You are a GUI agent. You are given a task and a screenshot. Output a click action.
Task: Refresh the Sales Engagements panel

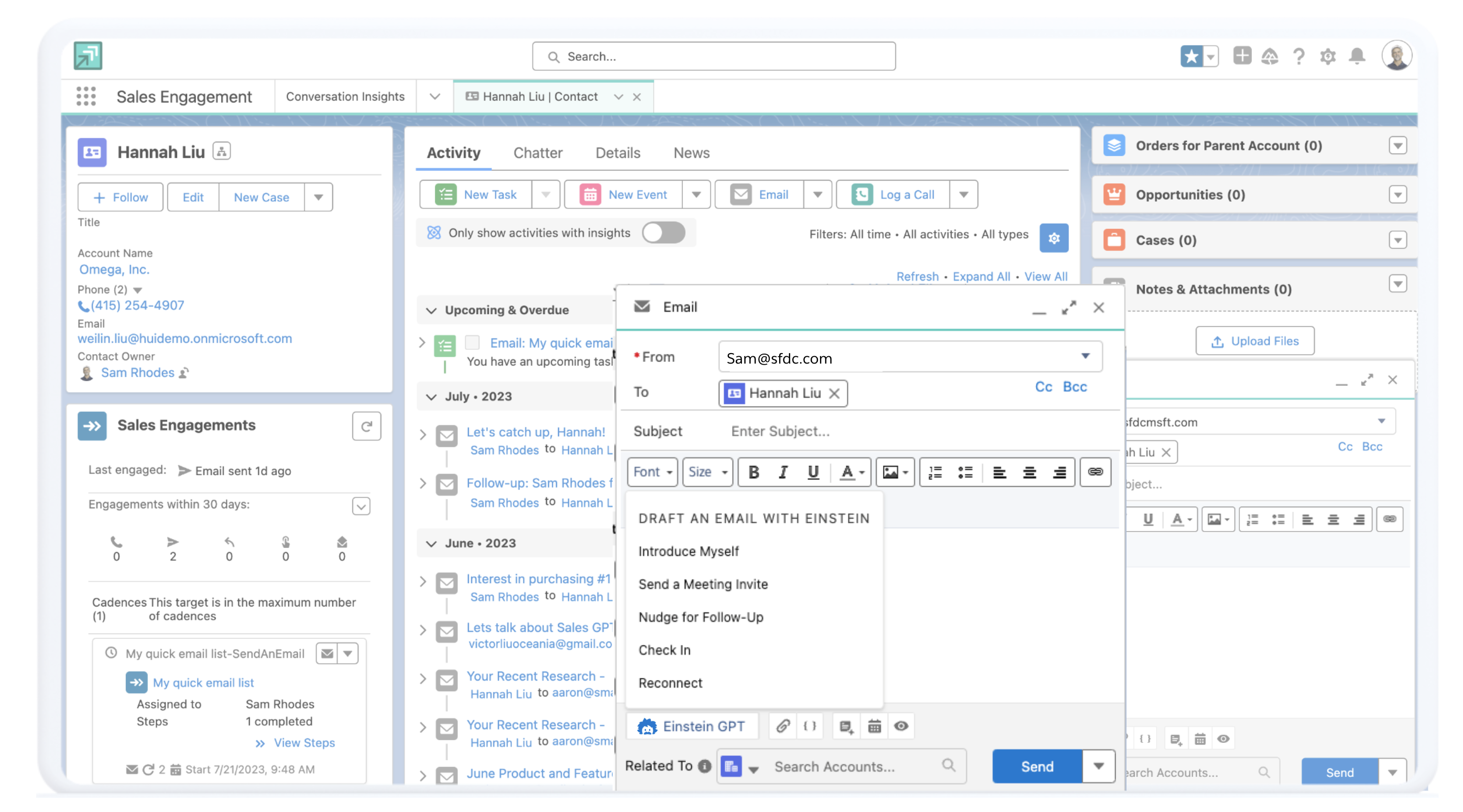pyautogui.click(x=367, y=426)
